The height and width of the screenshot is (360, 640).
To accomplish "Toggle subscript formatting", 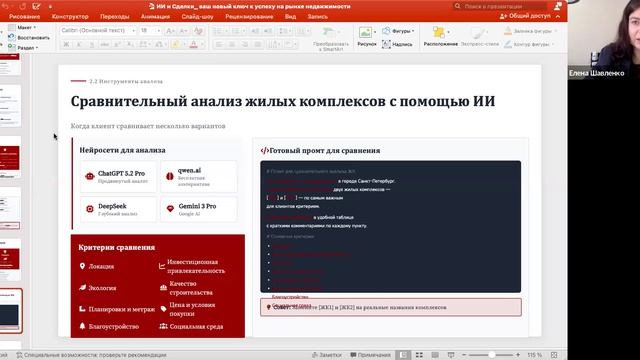I will 130,44.
